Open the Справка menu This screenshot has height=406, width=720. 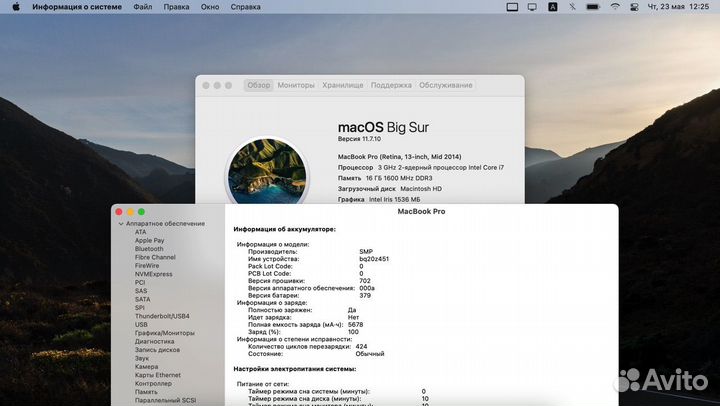point(246,7)
